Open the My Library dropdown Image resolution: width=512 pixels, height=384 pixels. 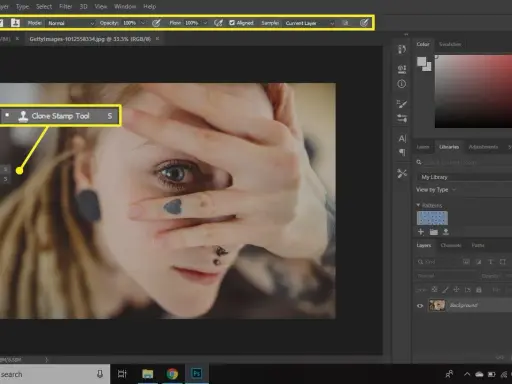[x=465, y=177]
